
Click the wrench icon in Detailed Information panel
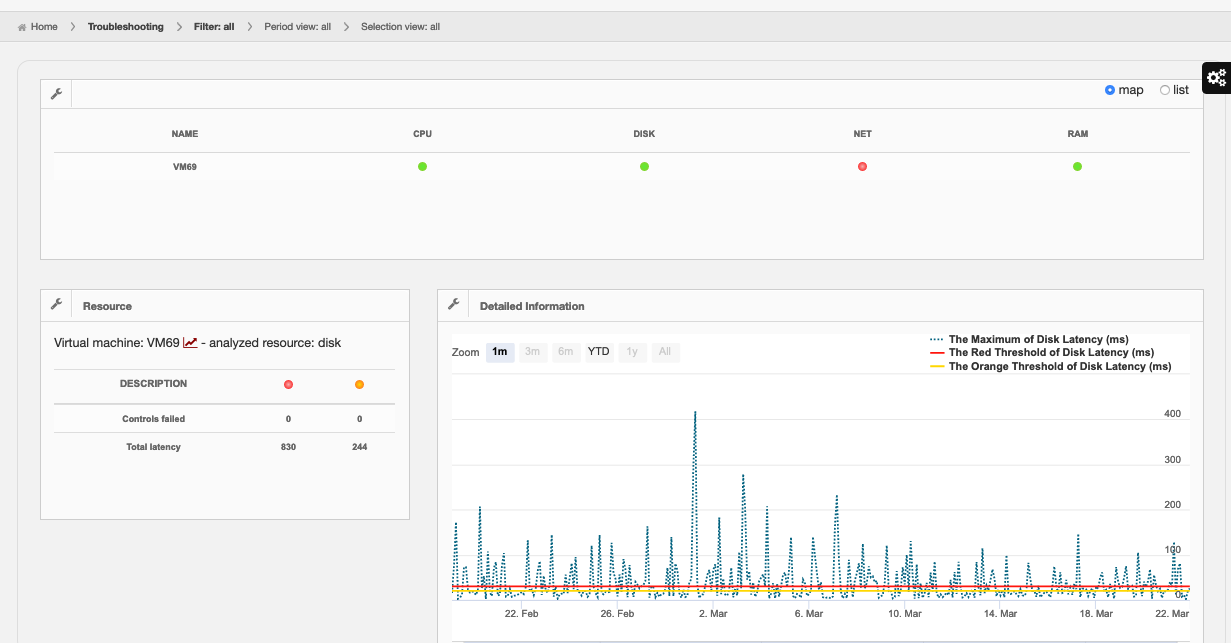coord(453,305)
